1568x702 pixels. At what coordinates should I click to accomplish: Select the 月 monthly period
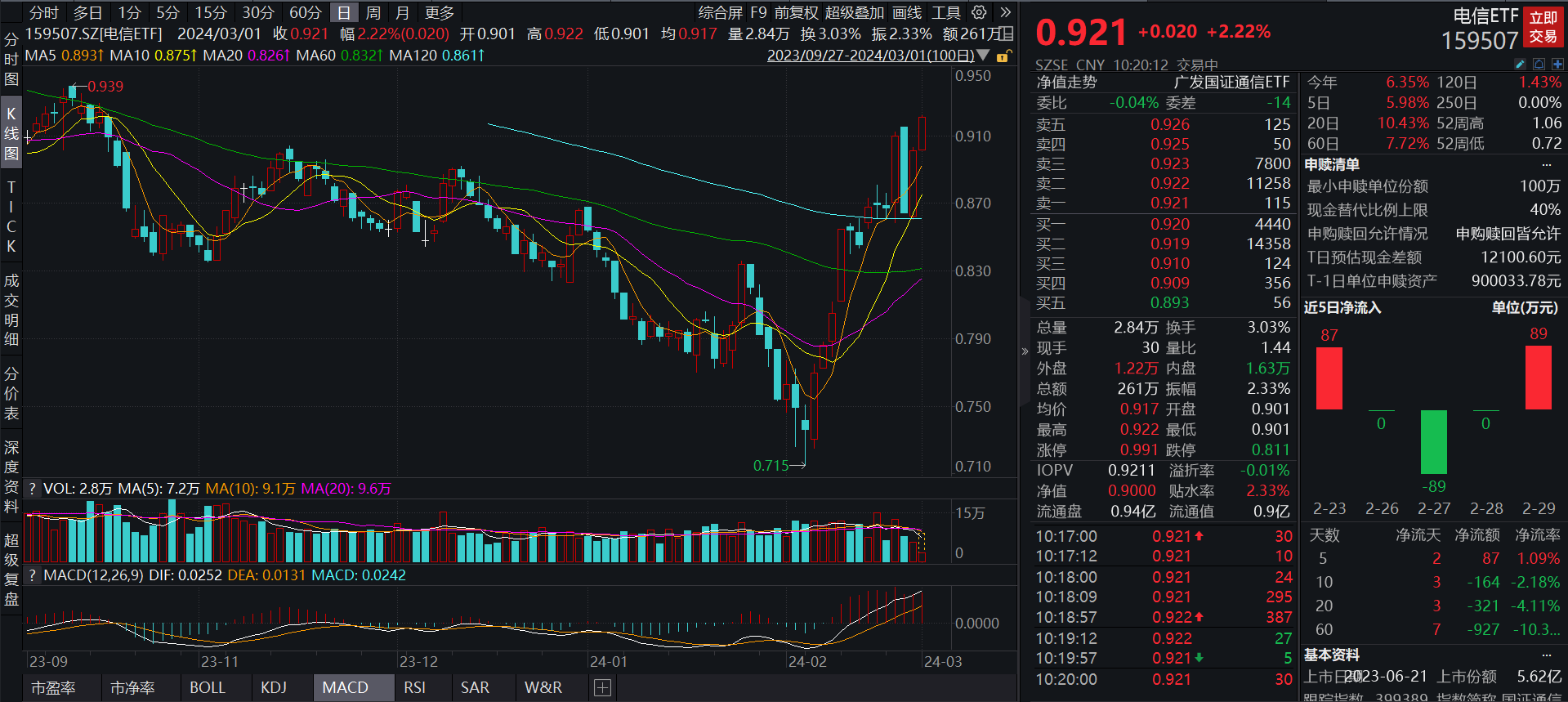402,12
